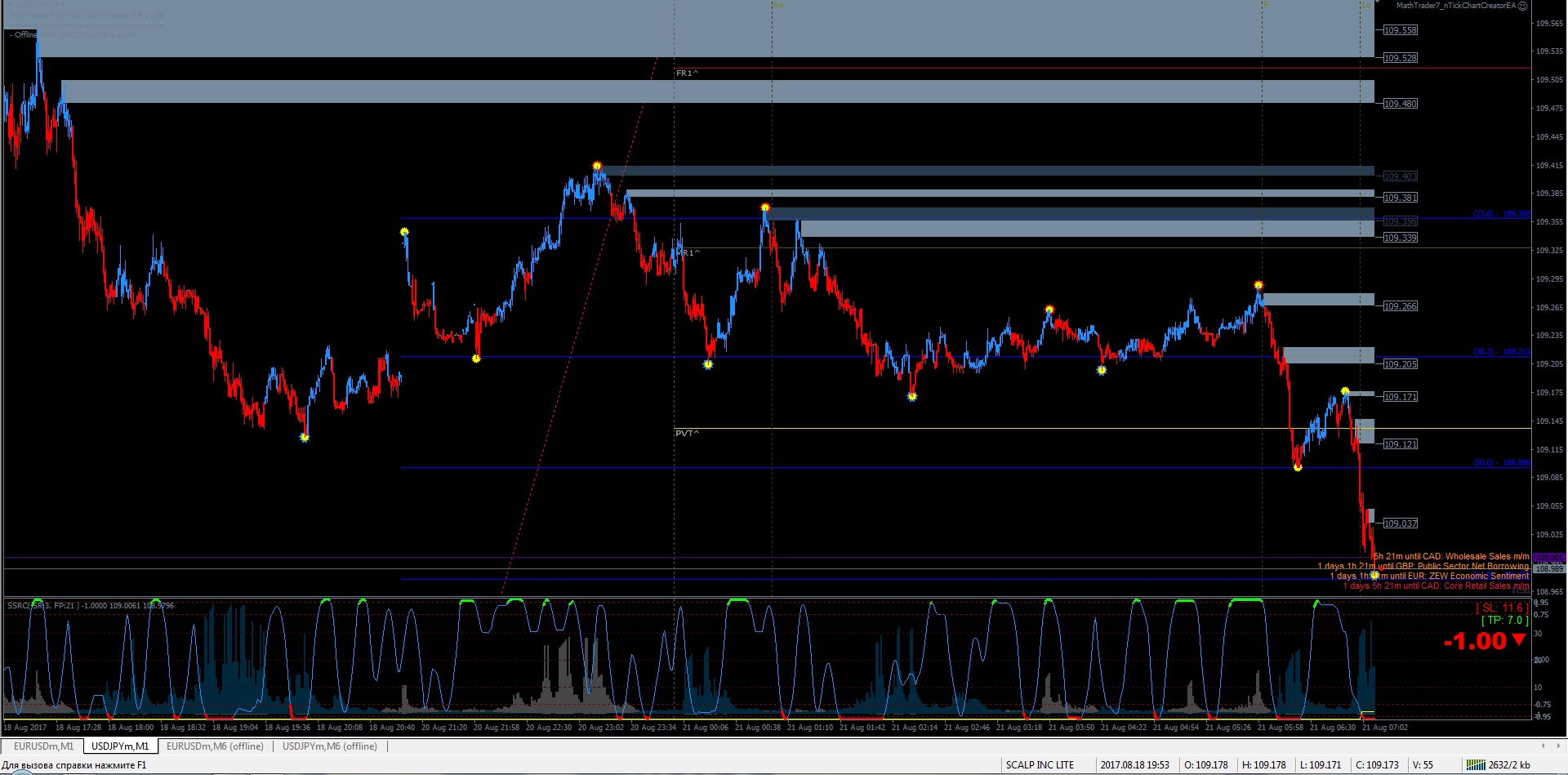Switch to the EURUSDm,M1 chart tab
1568x775 pixels.
click(x=43, y=746)
